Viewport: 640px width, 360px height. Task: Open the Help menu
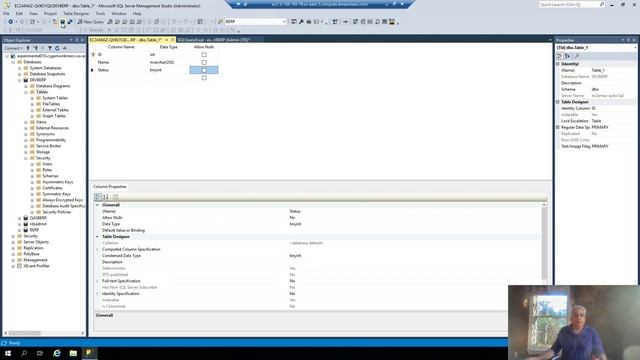(137, 13)
